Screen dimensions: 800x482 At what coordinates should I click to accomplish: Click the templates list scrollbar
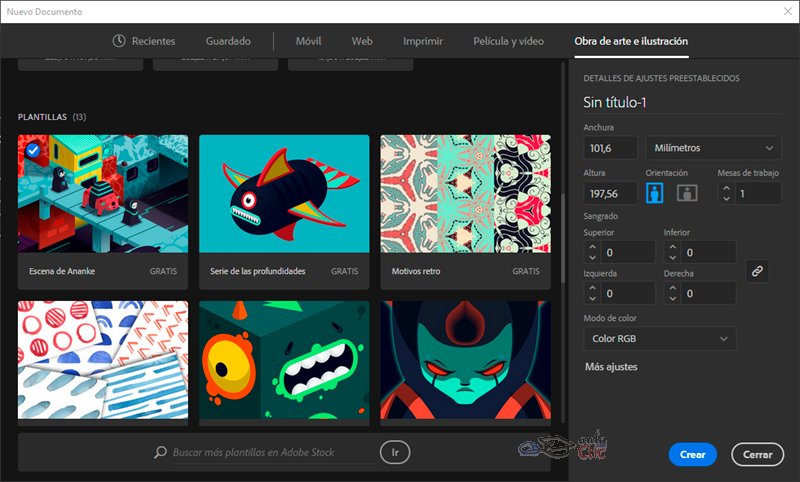point(563,238)
